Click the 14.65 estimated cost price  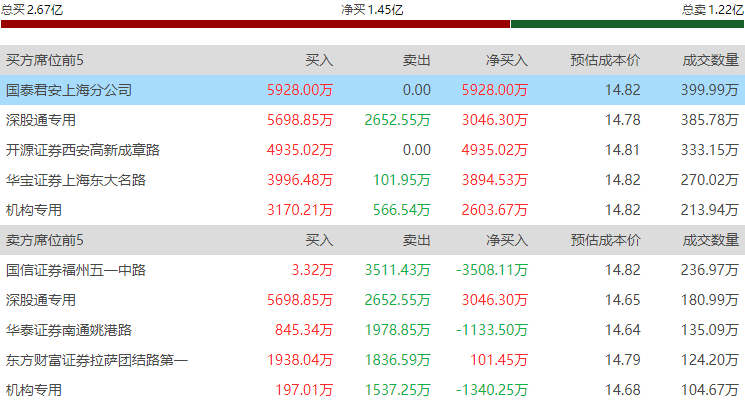pyautogui.click(x=622, y=300)
